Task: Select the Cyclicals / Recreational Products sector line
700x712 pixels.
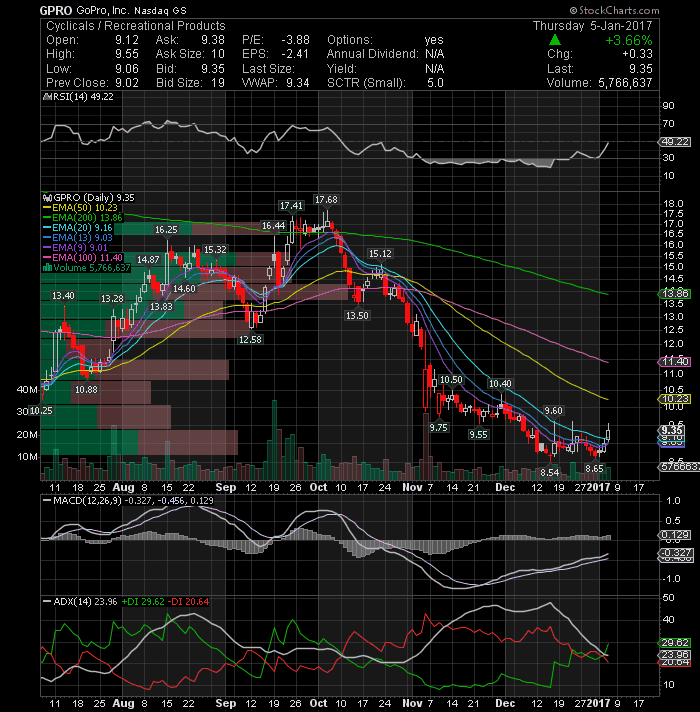Action: point(136,25)
